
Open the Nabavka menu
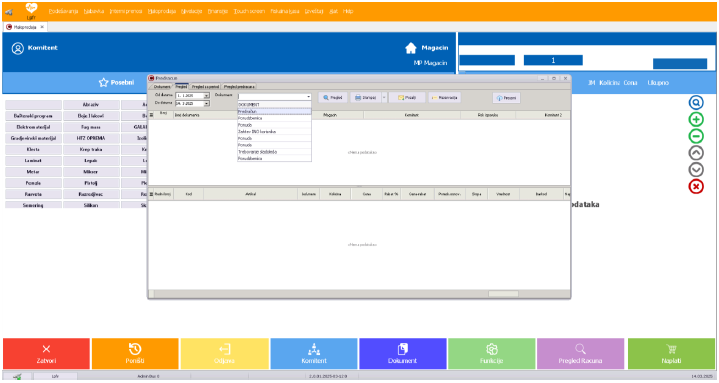point(94,11)
